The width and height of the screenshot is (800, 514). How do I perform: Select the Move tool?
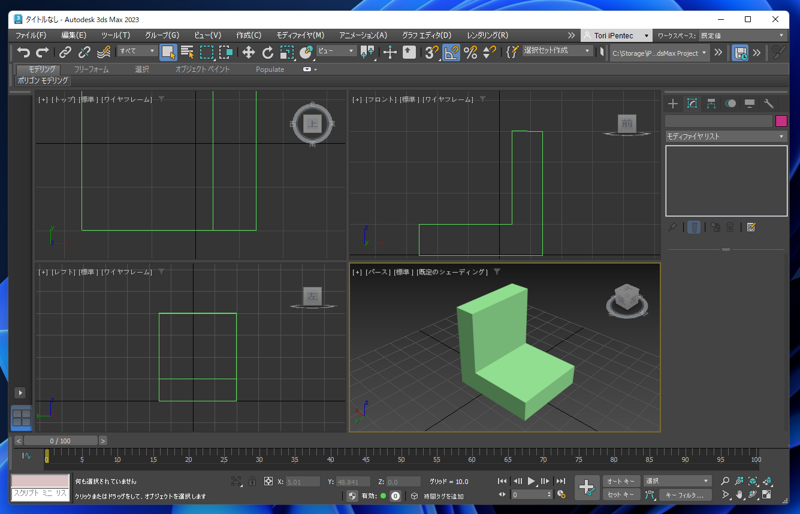(x=248, y=52)
